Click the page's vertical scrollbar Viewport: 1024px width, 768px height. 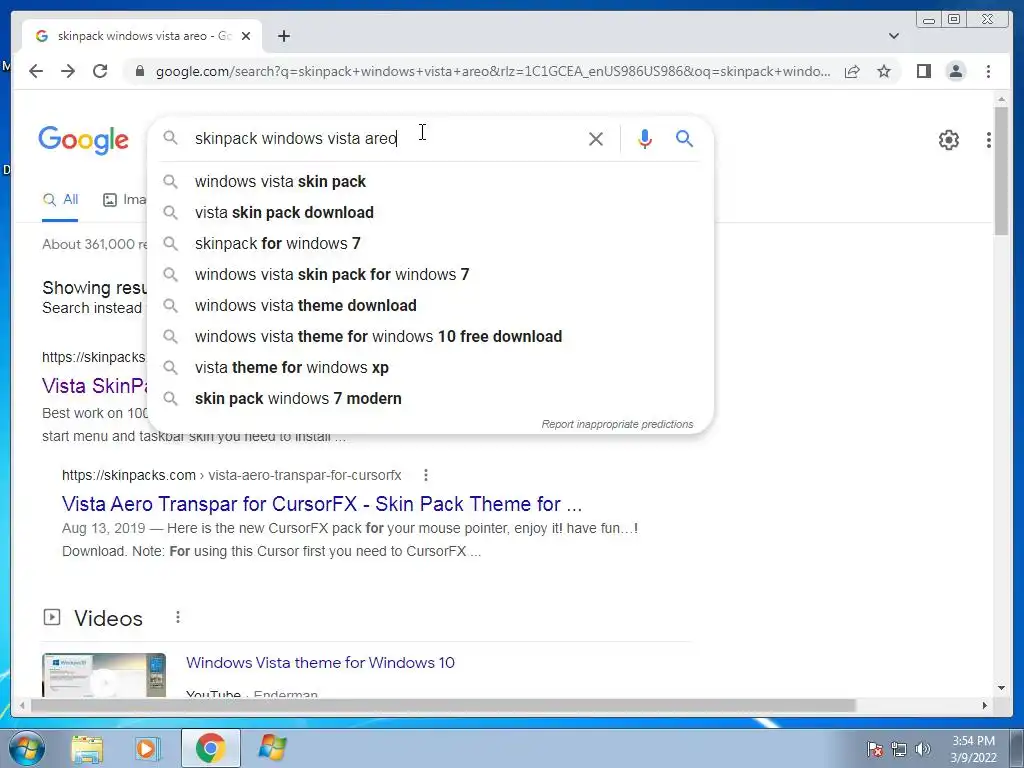pos(1001,171)
